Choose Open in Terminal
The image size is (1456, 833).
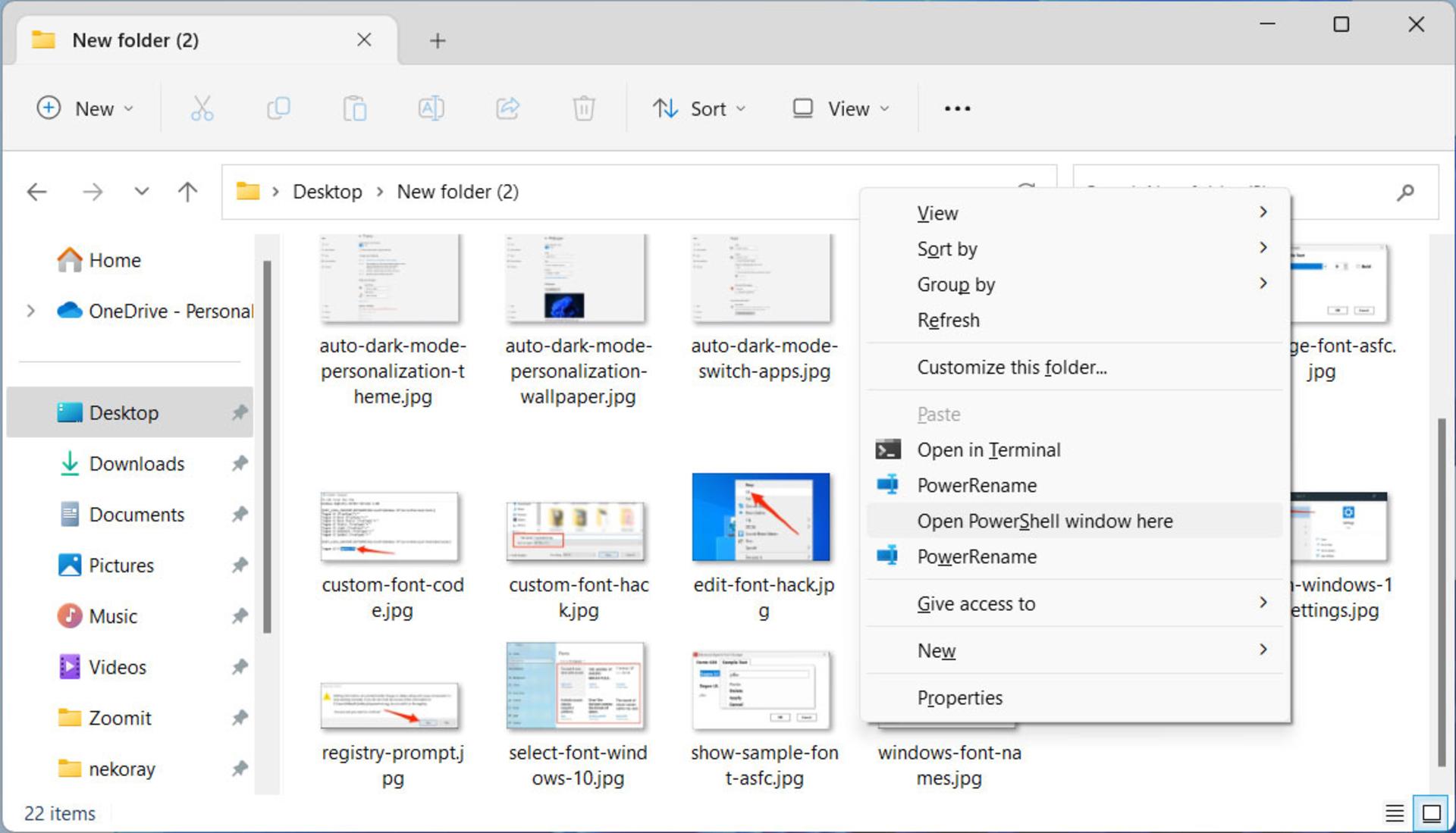(x=1075, y=449)
